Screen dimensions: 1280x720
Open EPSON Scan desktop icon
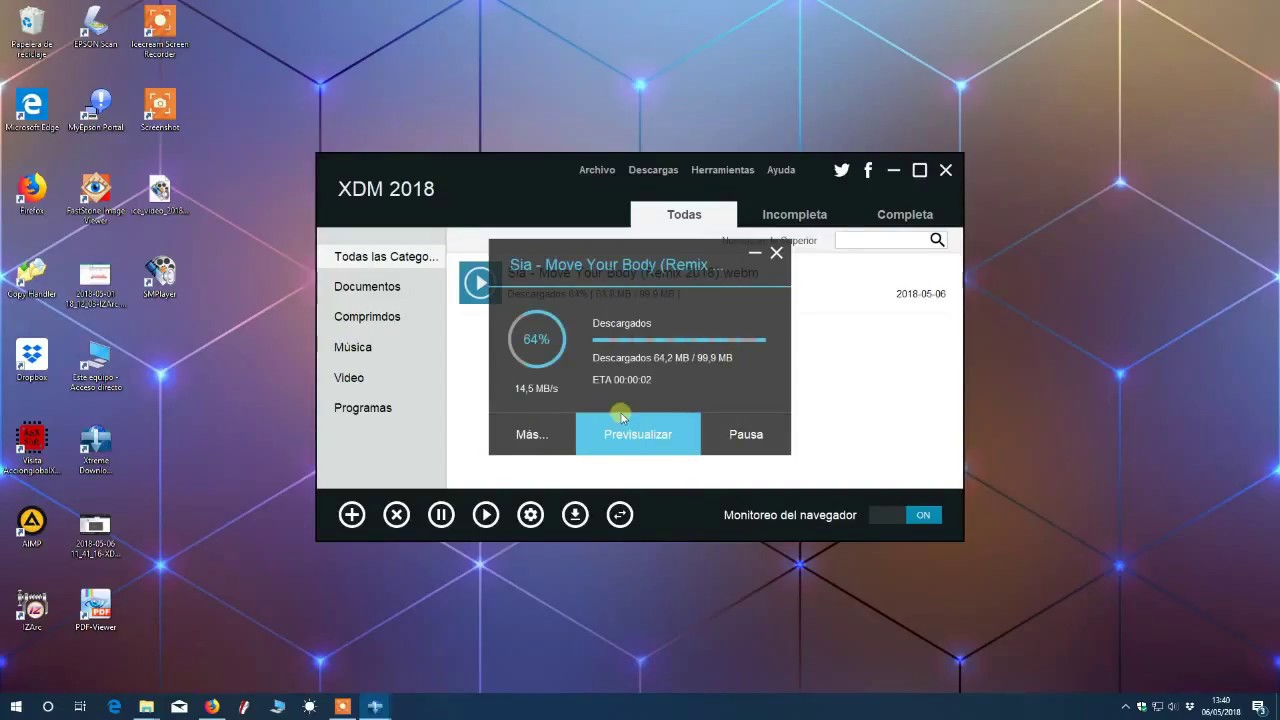pyautogui.click(x=96, y=28)
